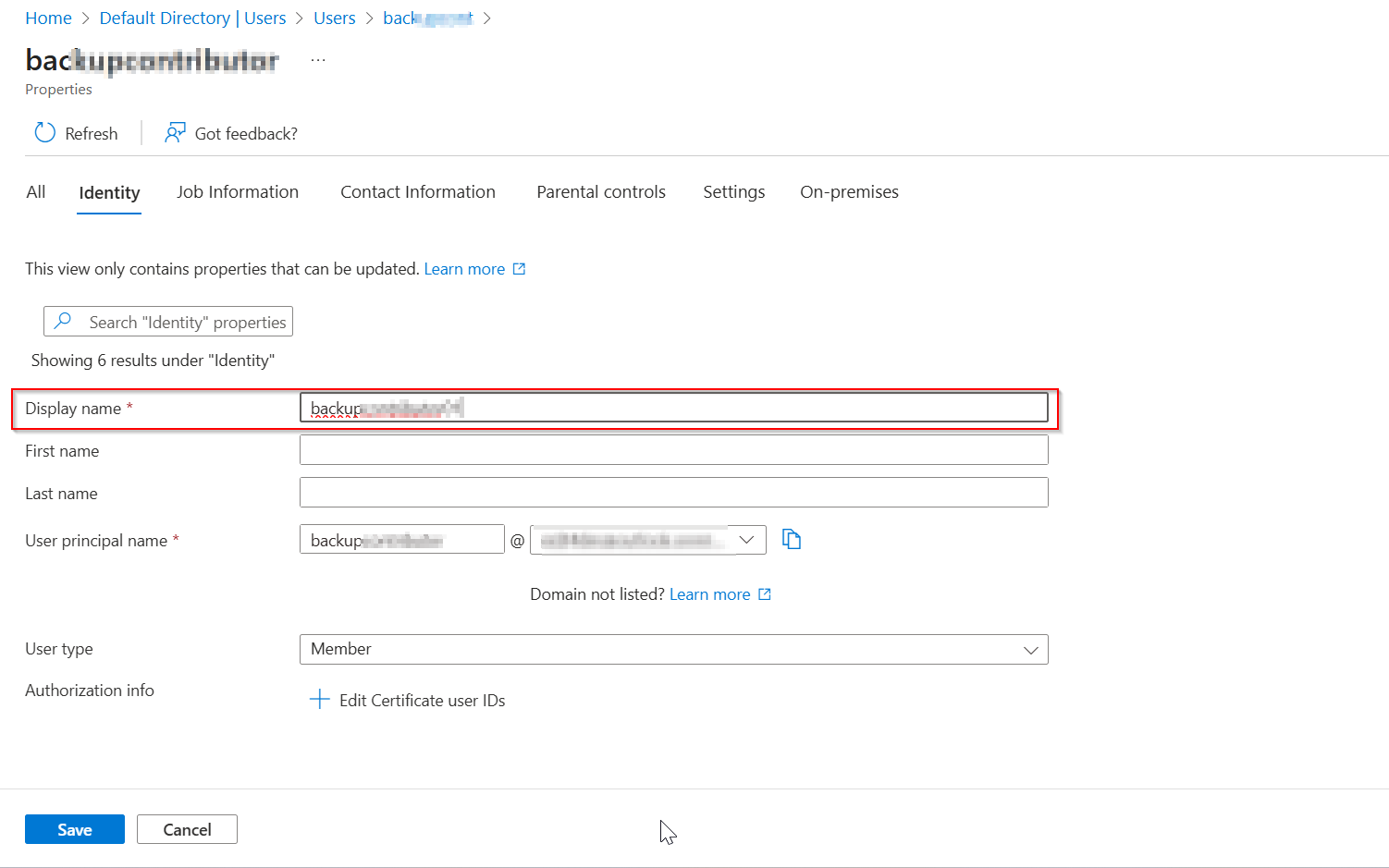Click the Search Identity properties box

(x=168, y=321)
